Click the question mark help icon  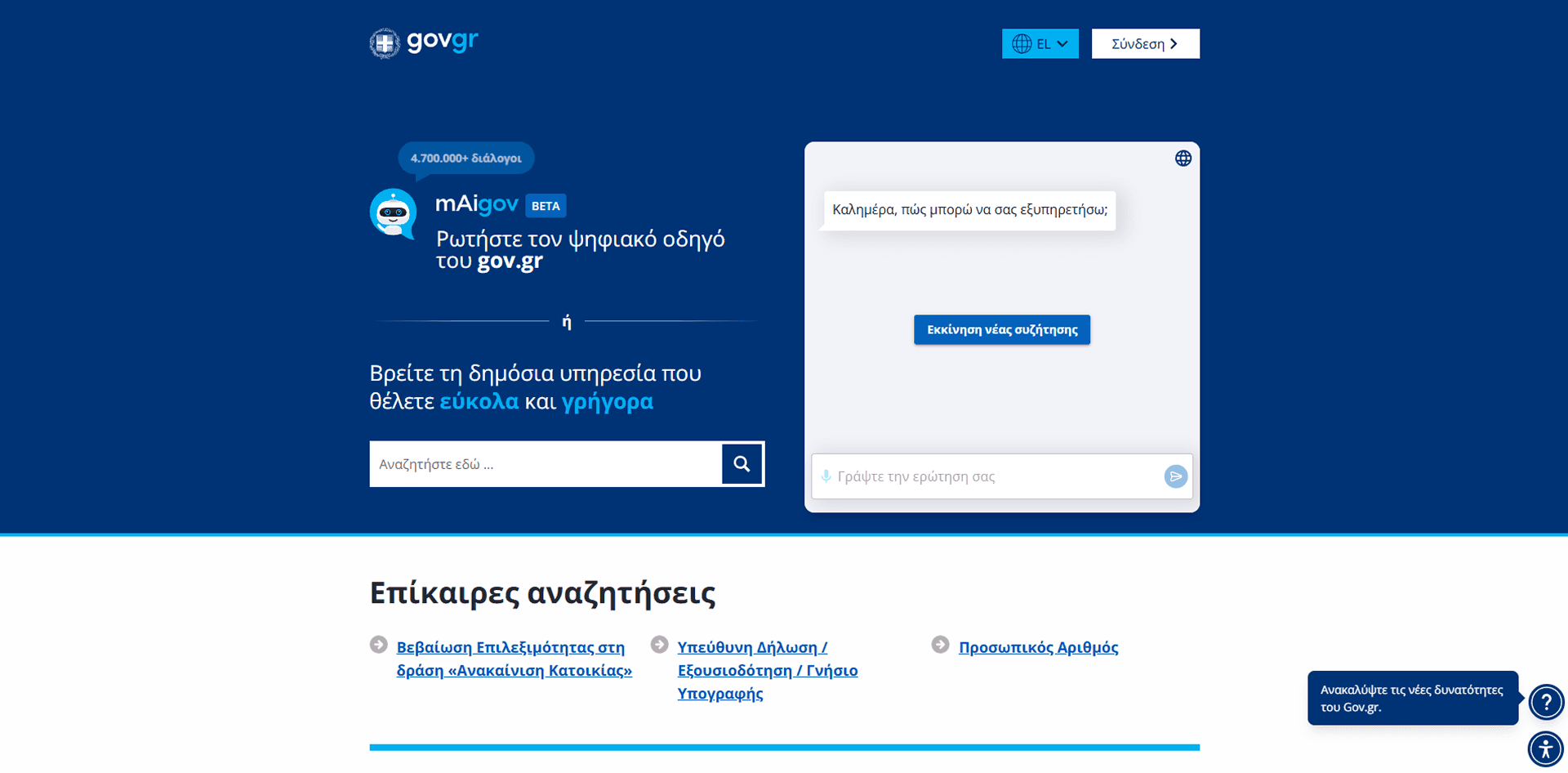click(1546, 702)
